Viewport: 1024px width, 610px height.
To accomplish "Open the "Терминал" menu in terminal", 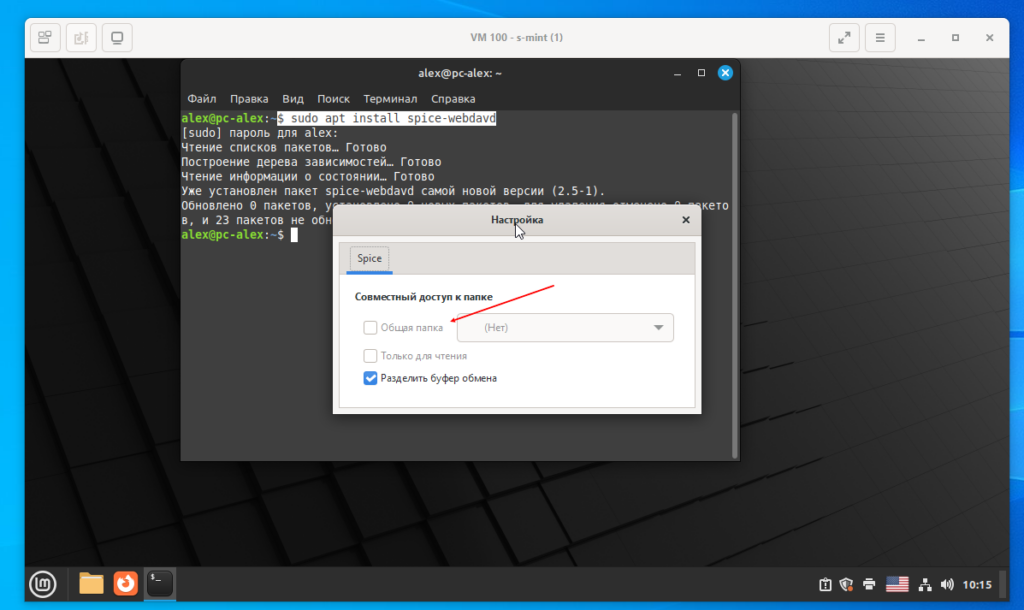I will click(x=390, y=99).
